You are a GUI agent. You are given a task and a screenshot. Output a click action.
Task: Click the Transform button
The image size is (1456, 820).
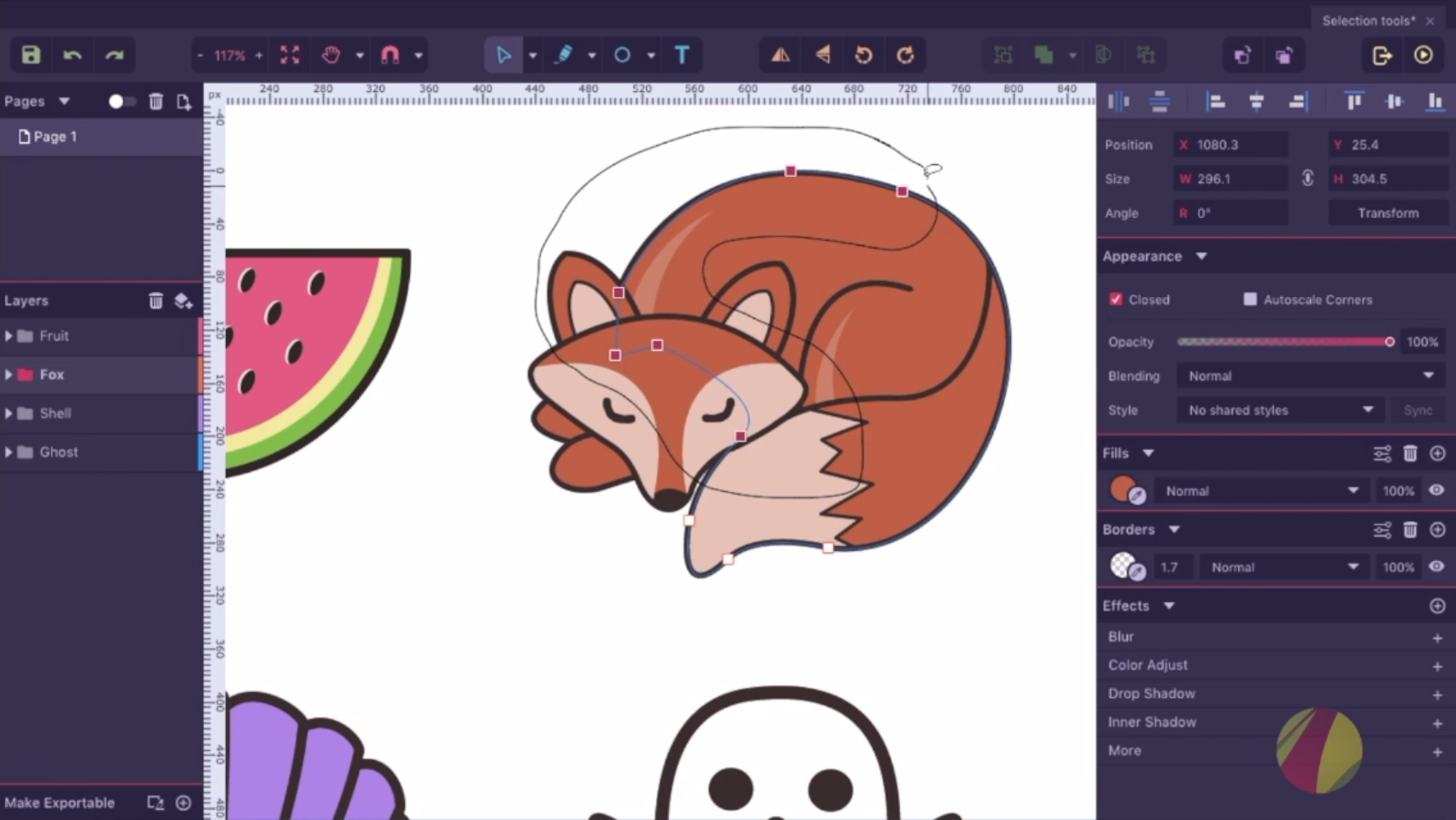[x=1387, y=213]
